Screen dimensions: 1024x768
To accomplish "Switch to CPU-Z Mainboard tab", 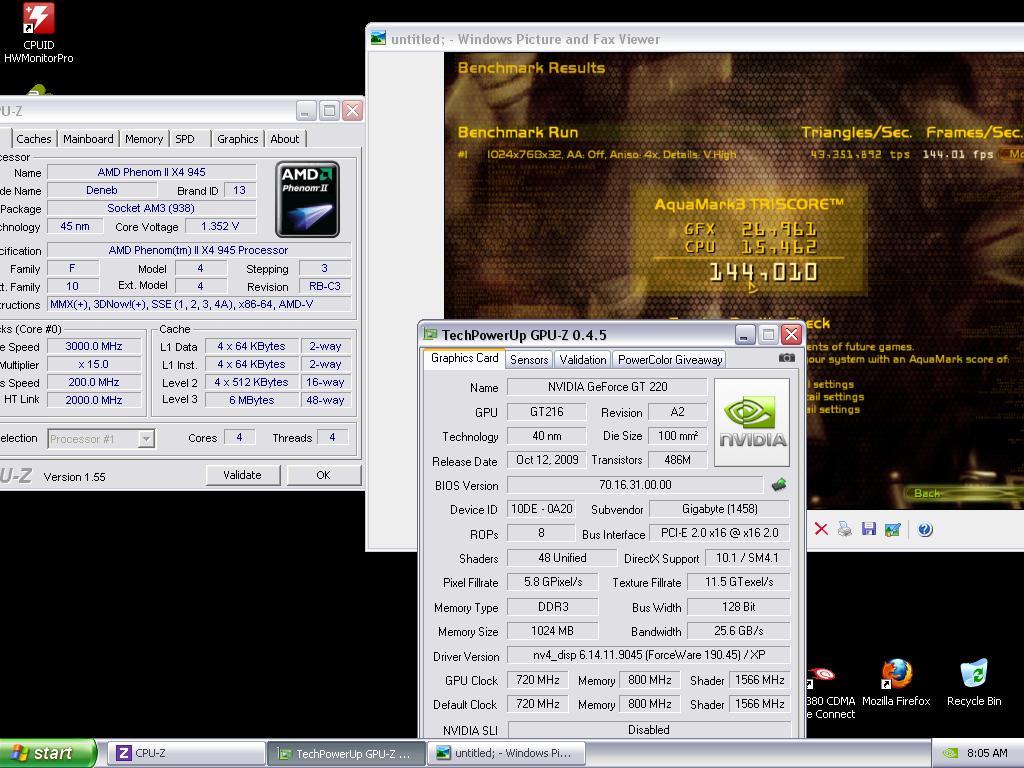I will [88, 138].
